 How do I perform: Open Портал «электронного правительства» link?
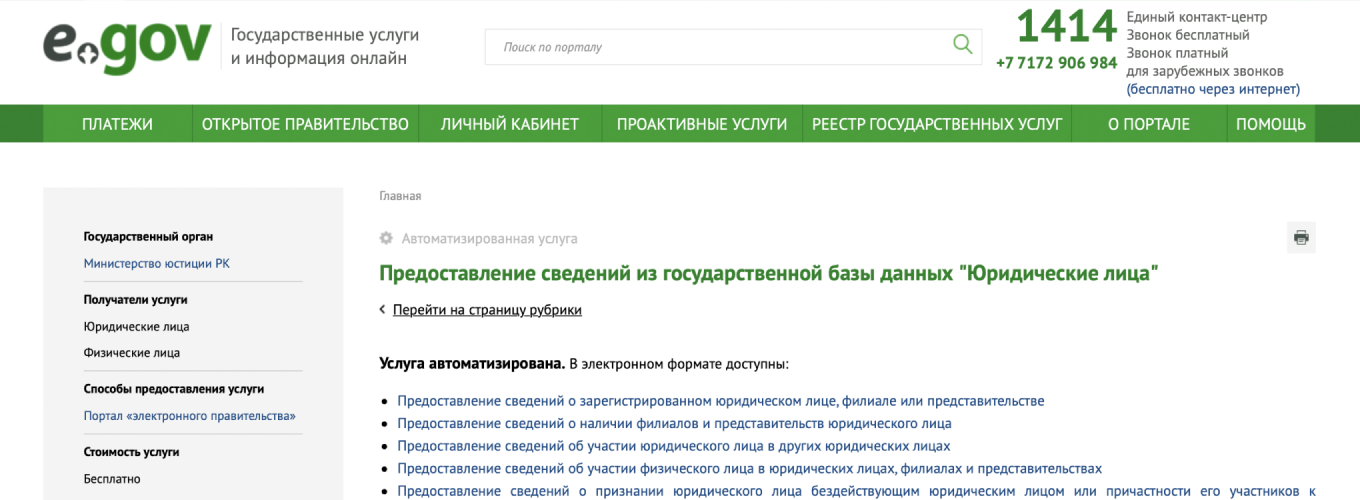tap(190, 416)
